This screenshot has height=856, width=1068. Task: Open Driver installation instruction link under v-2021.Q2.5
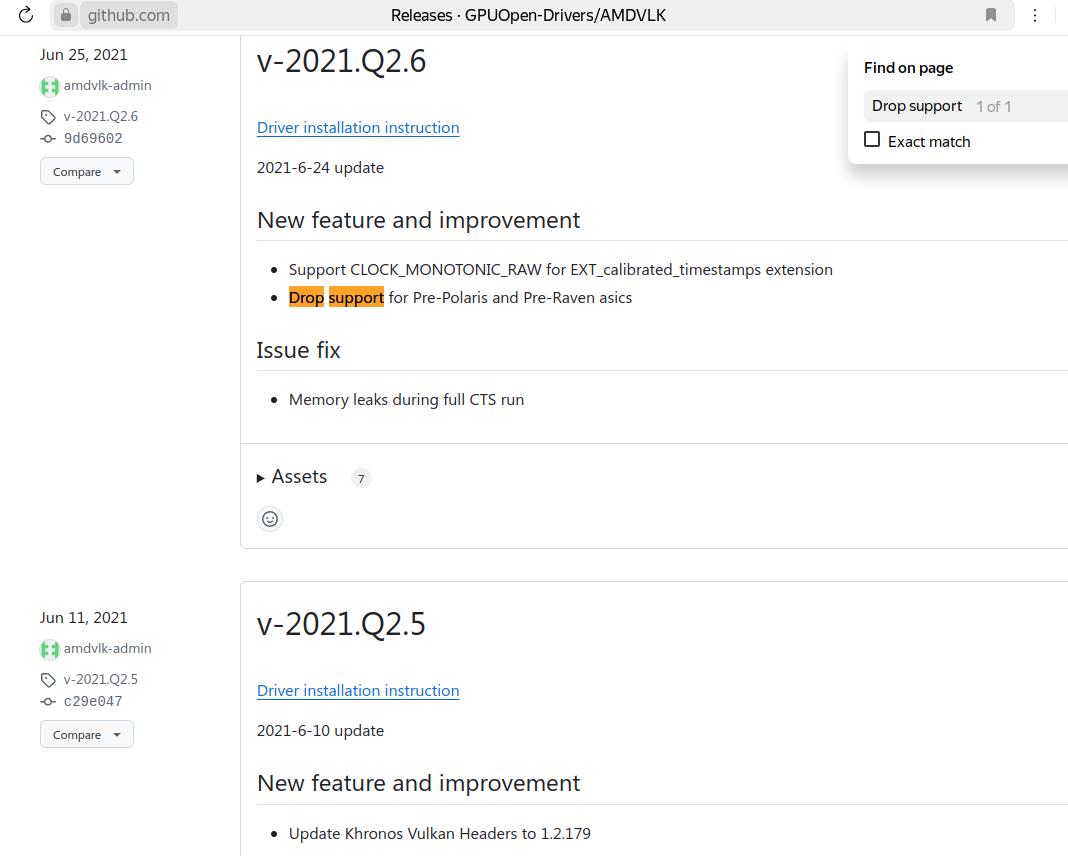[358, 691]
